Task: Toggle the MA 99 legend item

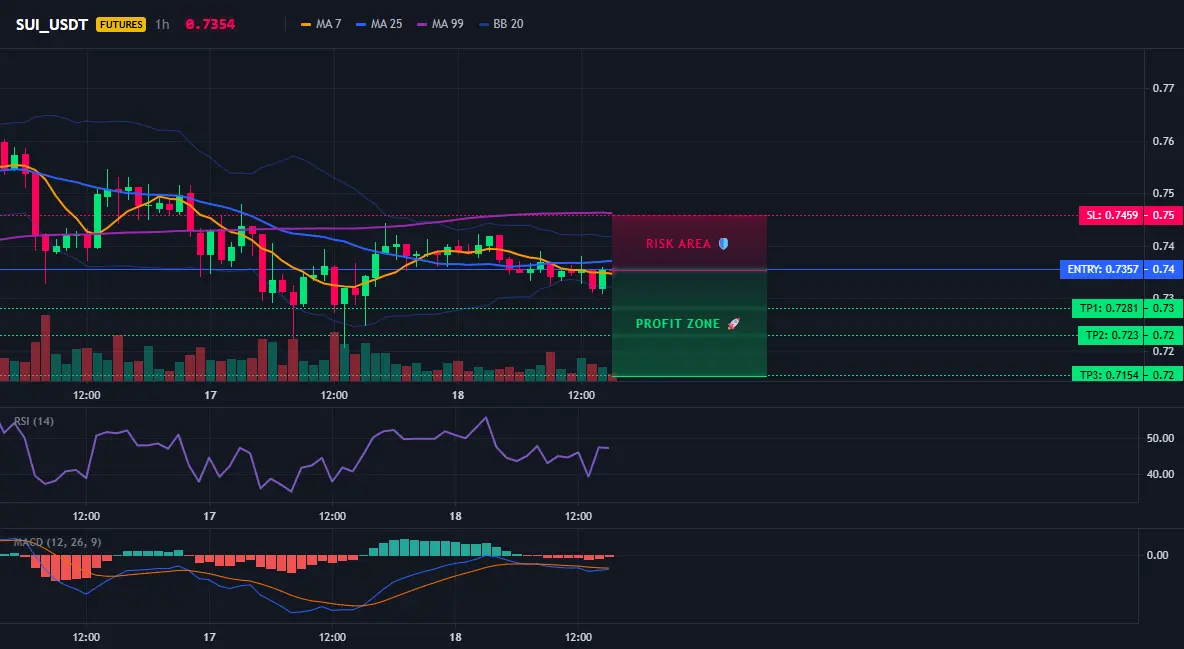Action: tap(440, 24)
